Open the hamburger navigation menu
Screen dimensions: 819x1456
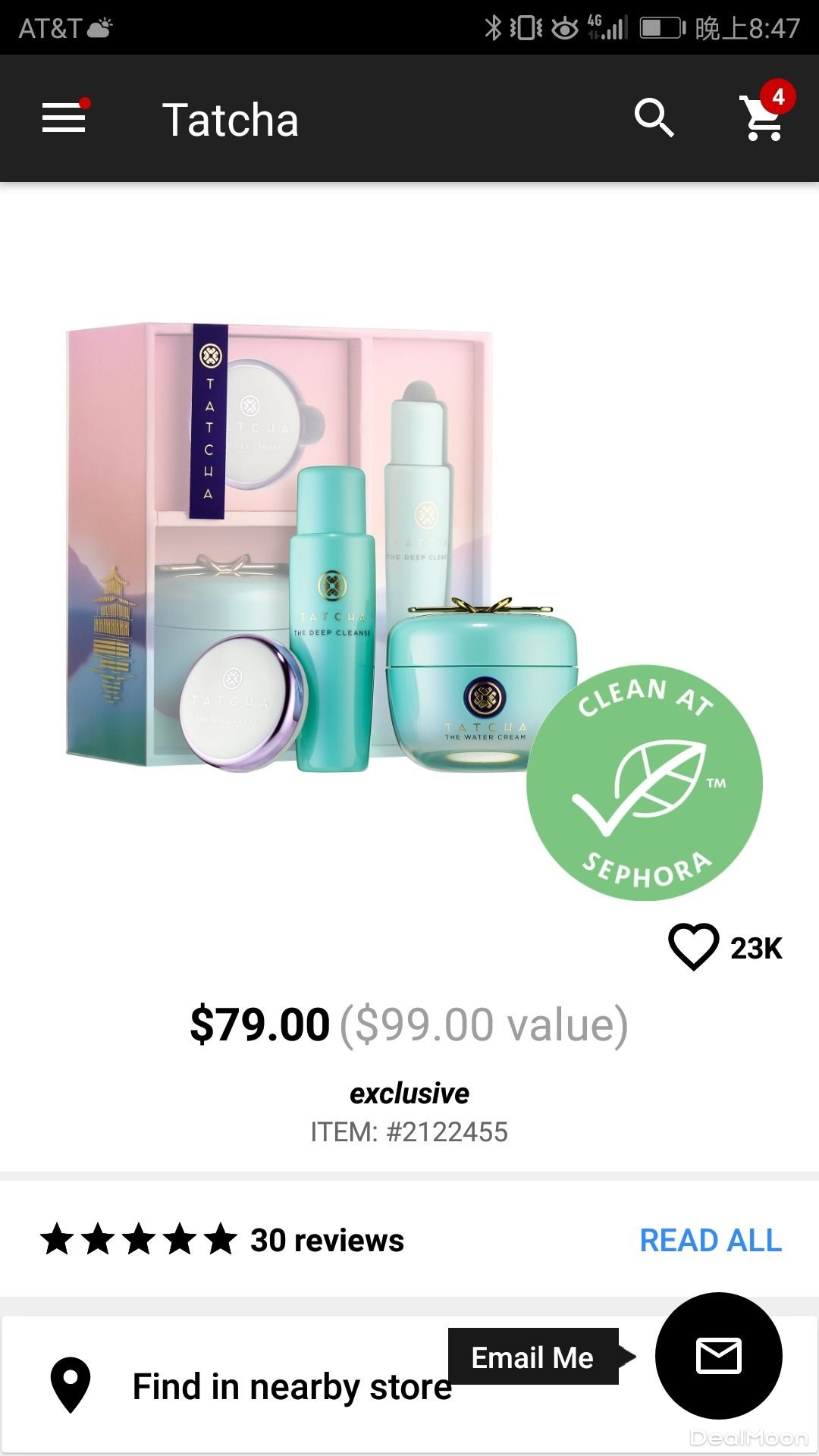64,118
